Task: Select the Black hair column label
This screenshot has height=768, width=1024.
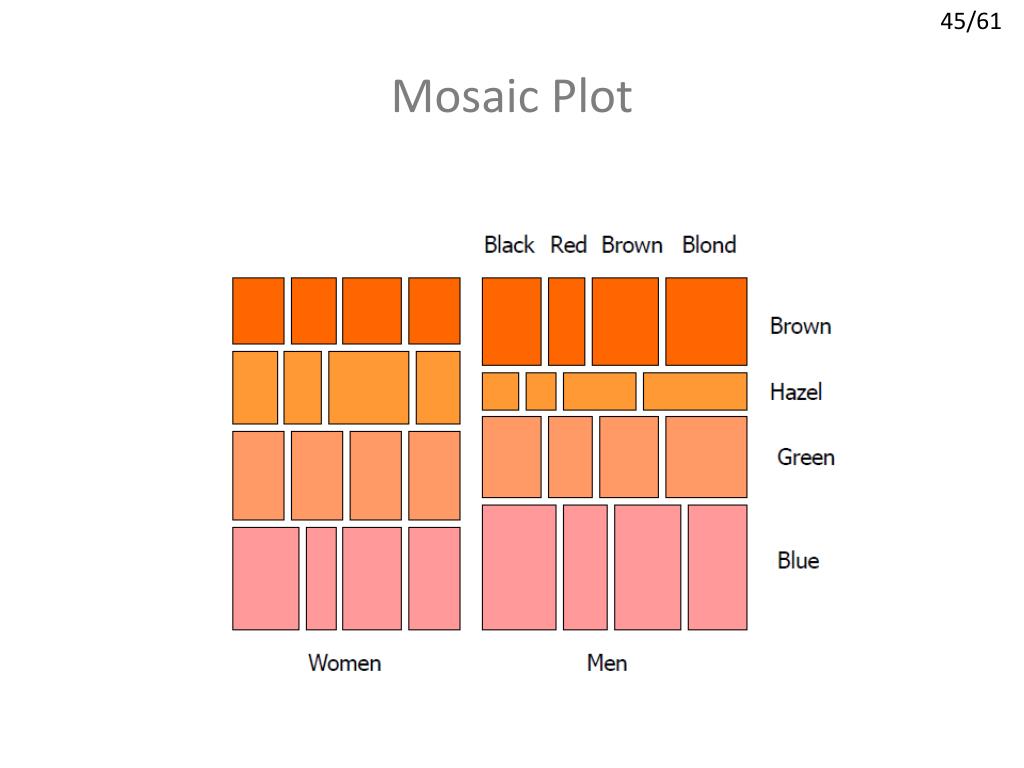Action: [509, 245]
